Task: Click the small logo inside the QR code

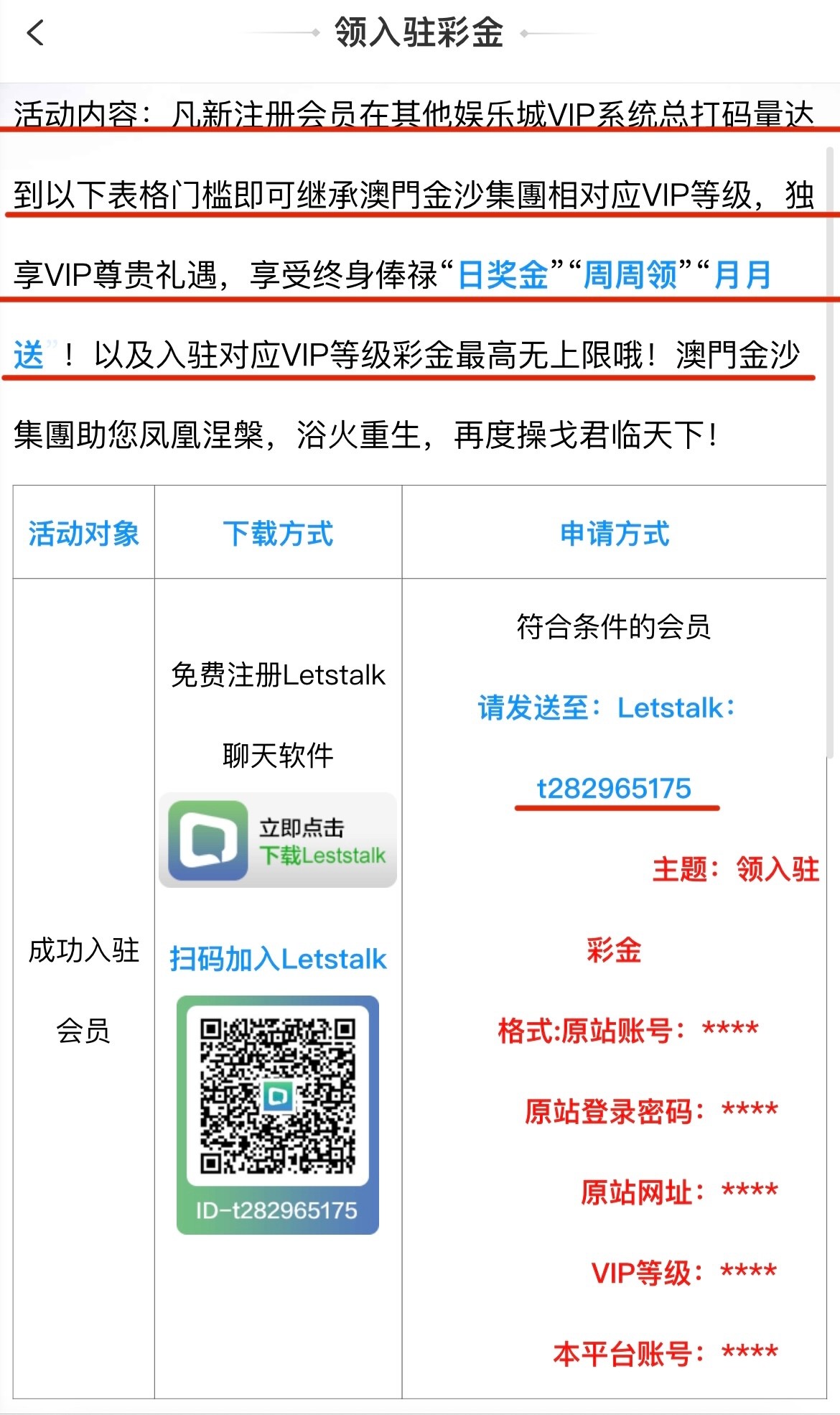Action: click(277, 1097)
